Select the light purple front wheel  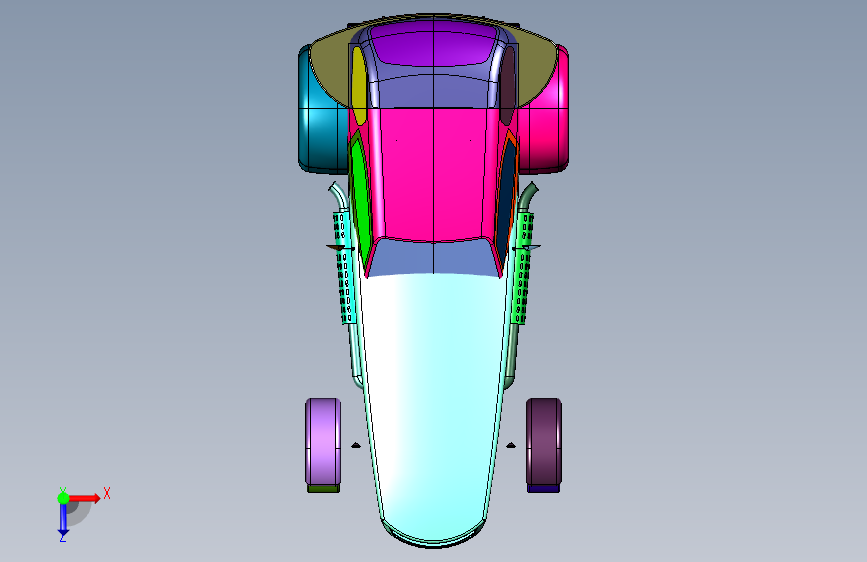click(x=323, y=441)
